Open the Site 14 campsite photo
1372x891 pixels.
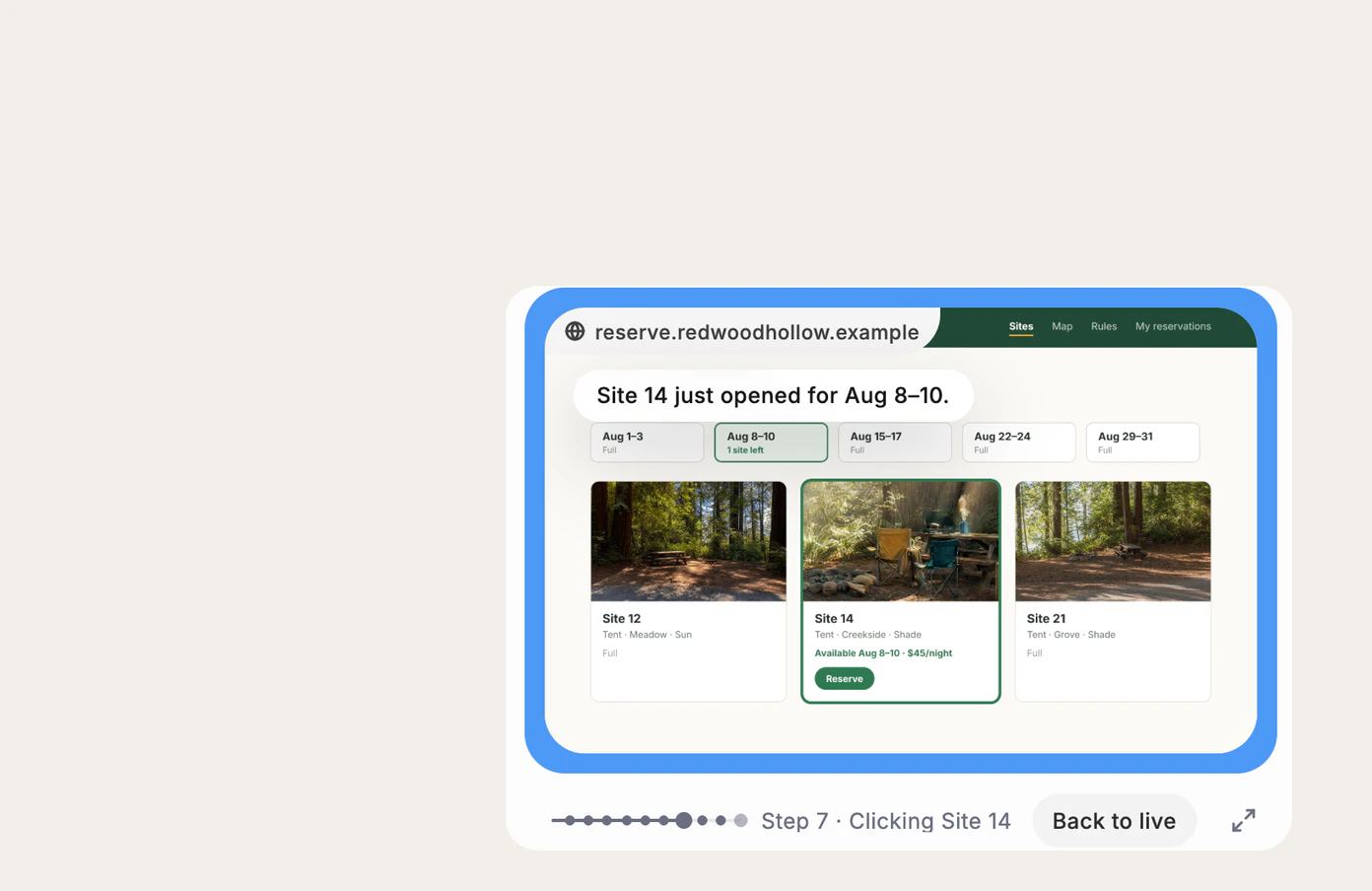click(x=901, y=541)
